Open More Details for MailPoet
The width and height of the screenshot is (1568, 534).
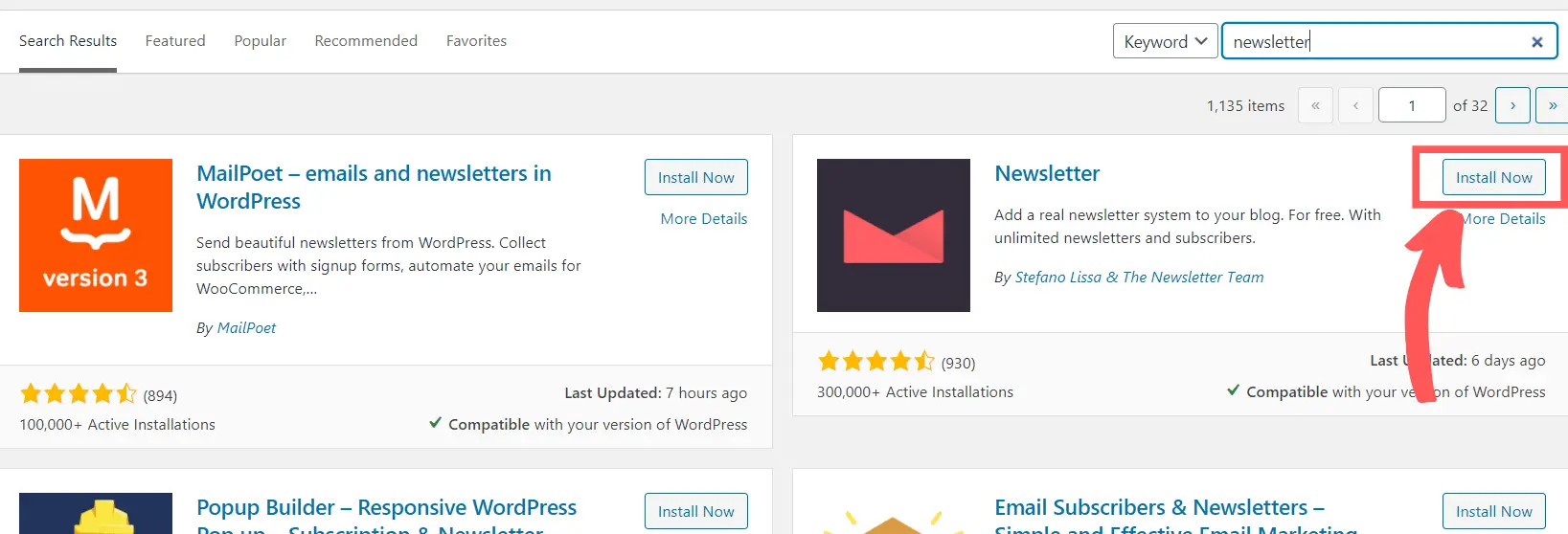coord(704,218)
